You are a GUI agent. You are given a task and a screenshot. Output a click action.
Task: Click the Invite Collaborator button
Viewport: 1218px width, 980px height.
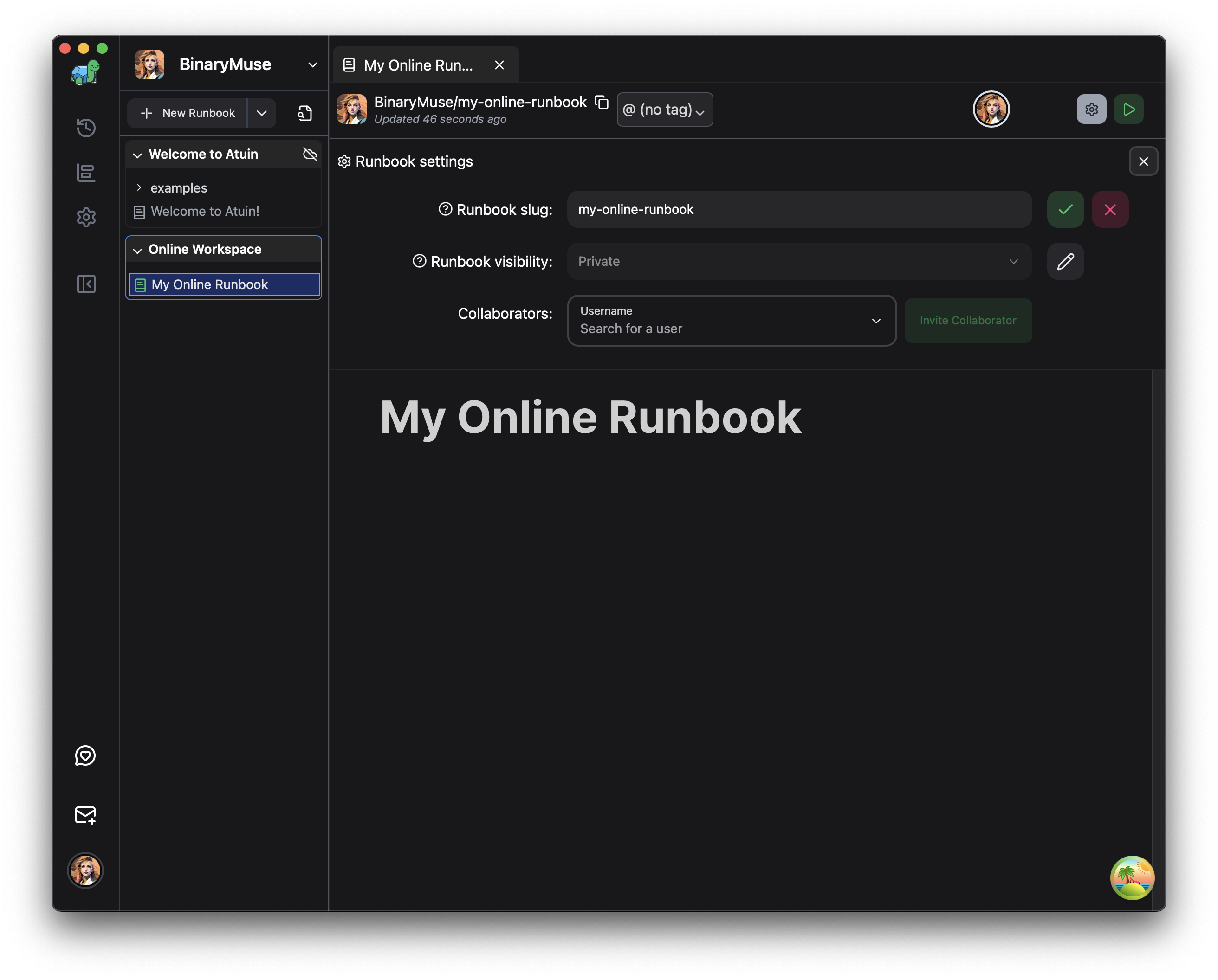pos(968,320)
